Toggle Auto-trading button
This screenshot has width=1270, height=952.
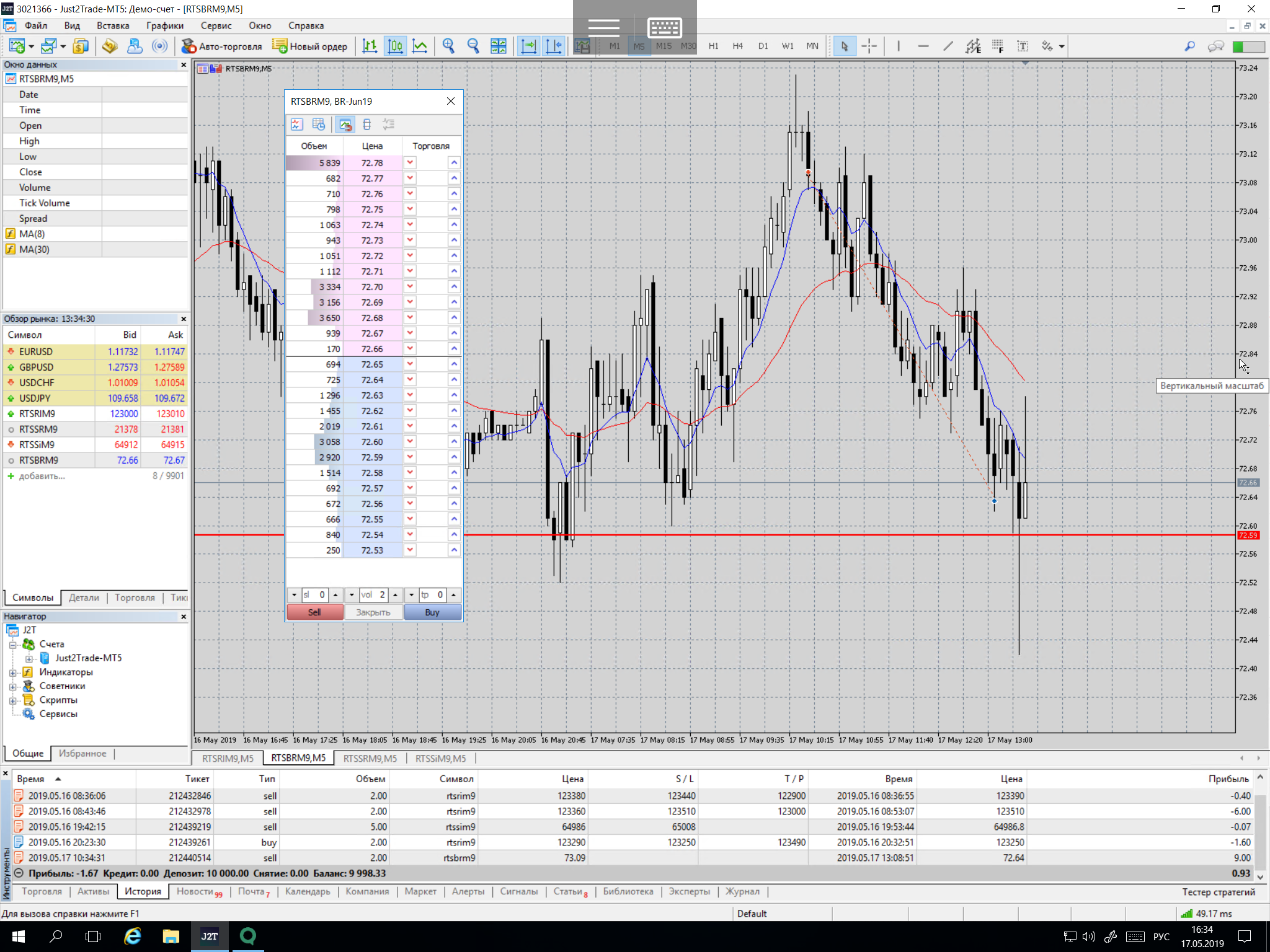coord(221,46)
